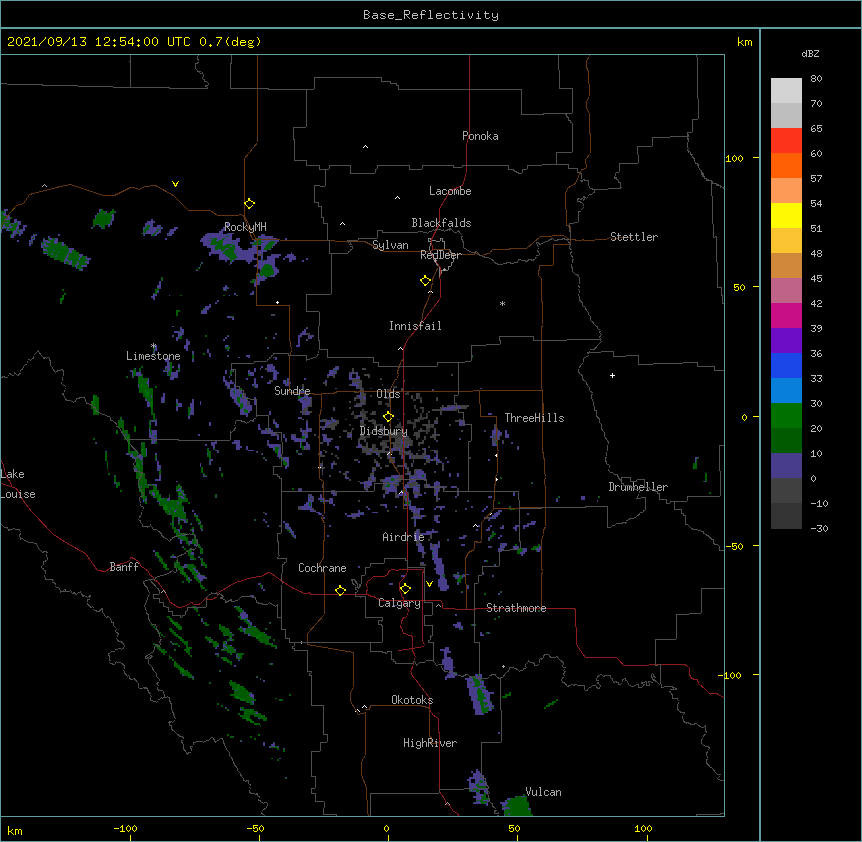Click the ThreeHills label
This screenshot has width=862, height=842.
coord(534,418)
